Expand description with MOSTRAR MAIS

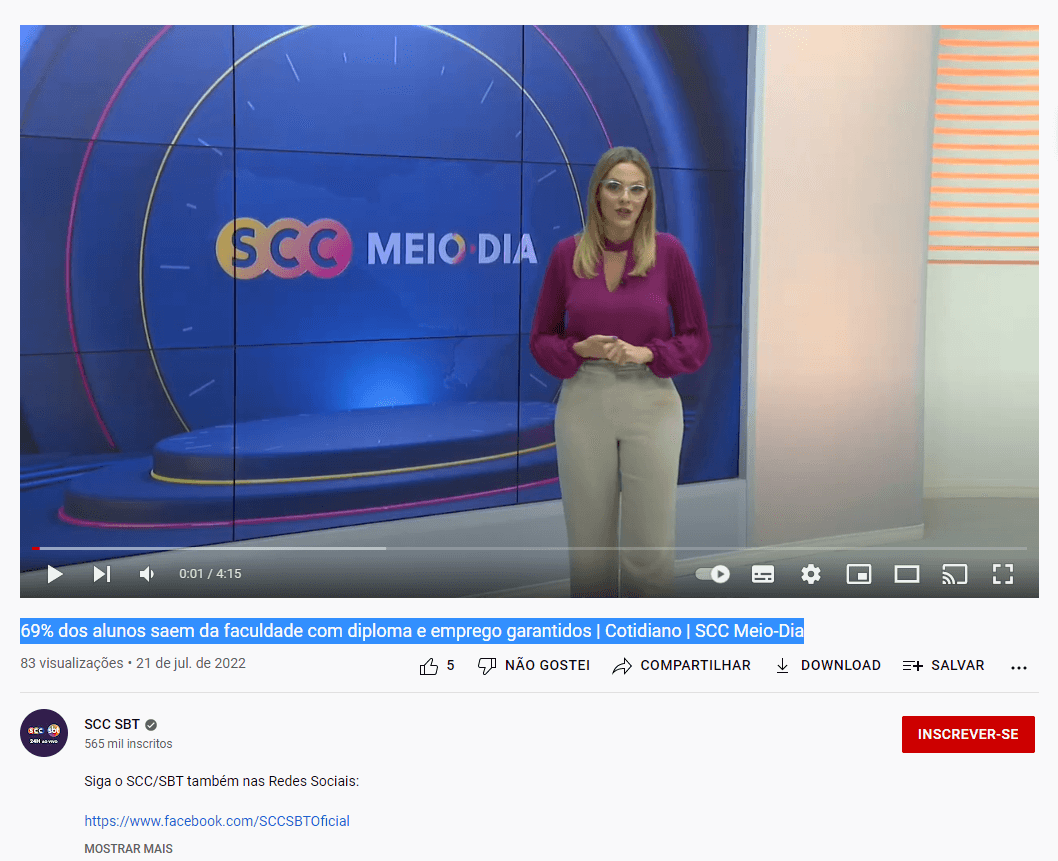click(128, 849)
